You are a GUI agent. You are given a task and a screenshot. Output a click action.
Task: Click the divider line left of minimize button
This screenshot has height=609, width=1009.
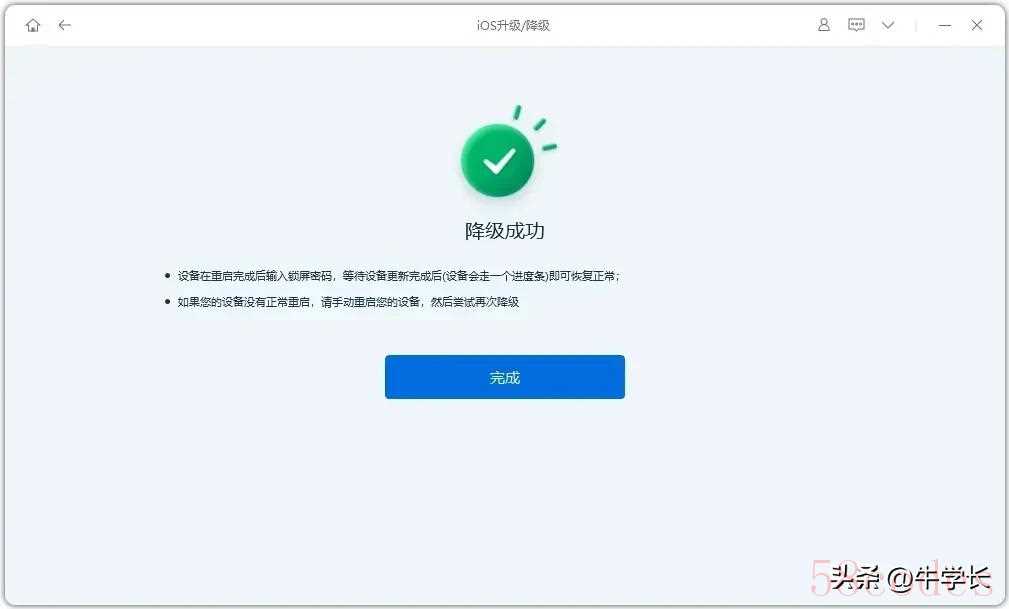916,25
